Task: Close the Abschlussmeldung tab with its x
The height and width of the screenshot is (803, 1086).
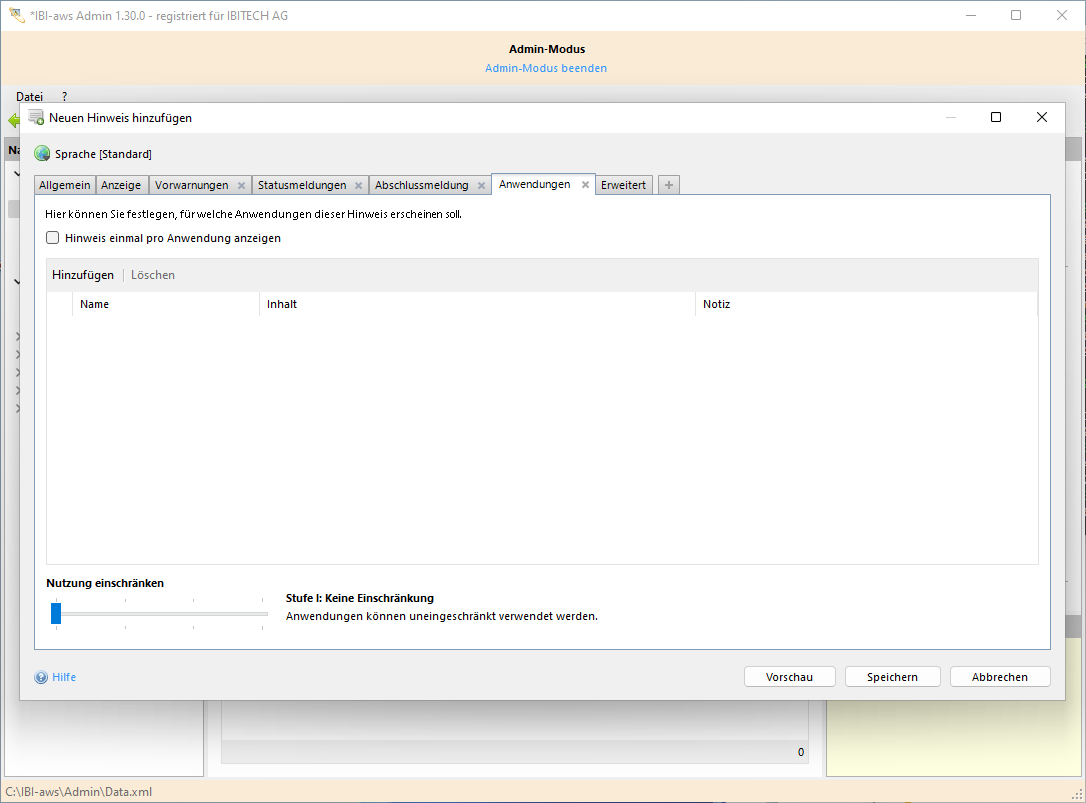Action: [x=481, y=186]
